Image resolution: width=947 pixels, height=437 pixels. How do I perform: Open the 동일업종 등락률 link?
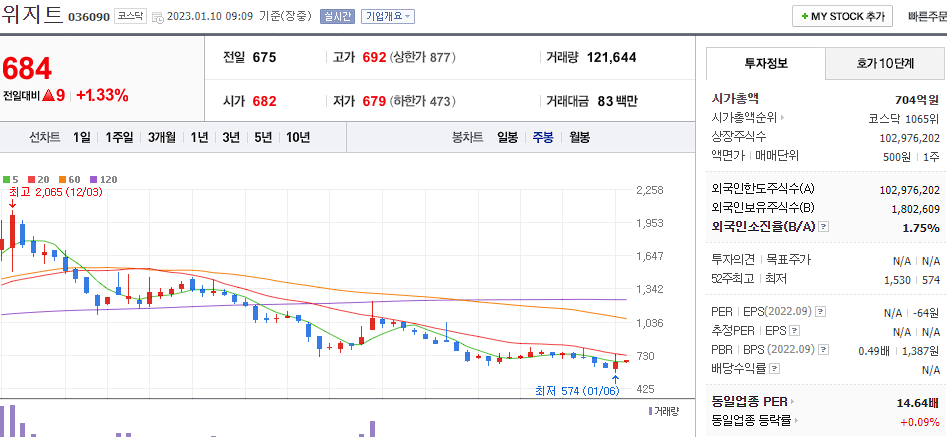tap(756, 420)
